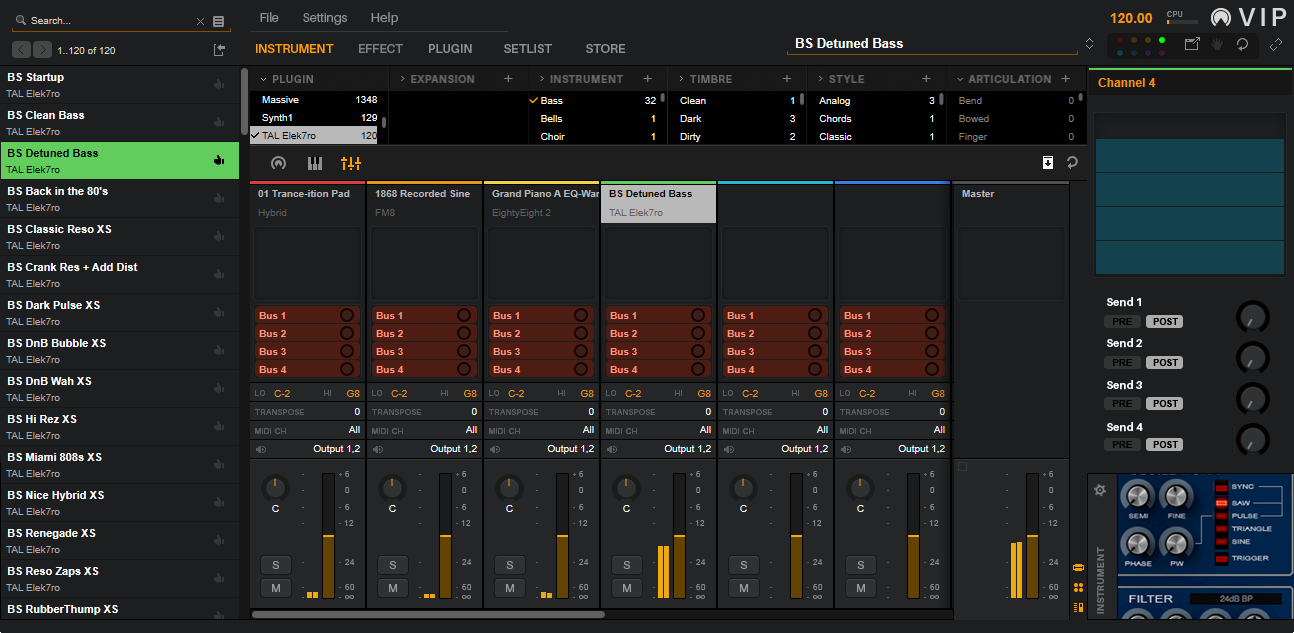Open the Help menu

[x=384, y=18]
